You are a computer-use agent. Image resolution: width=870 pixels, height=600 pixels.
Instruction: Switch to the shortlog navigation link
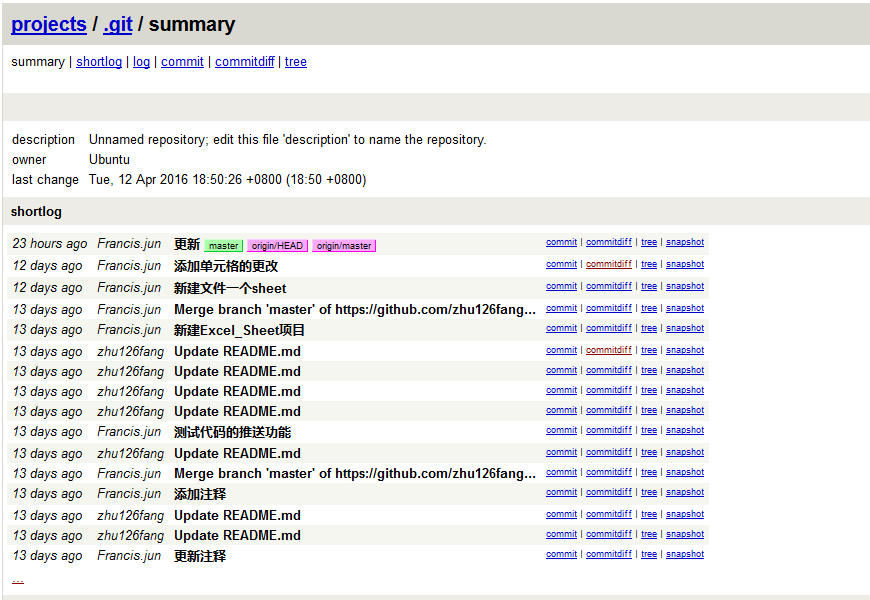coord(99,62)
